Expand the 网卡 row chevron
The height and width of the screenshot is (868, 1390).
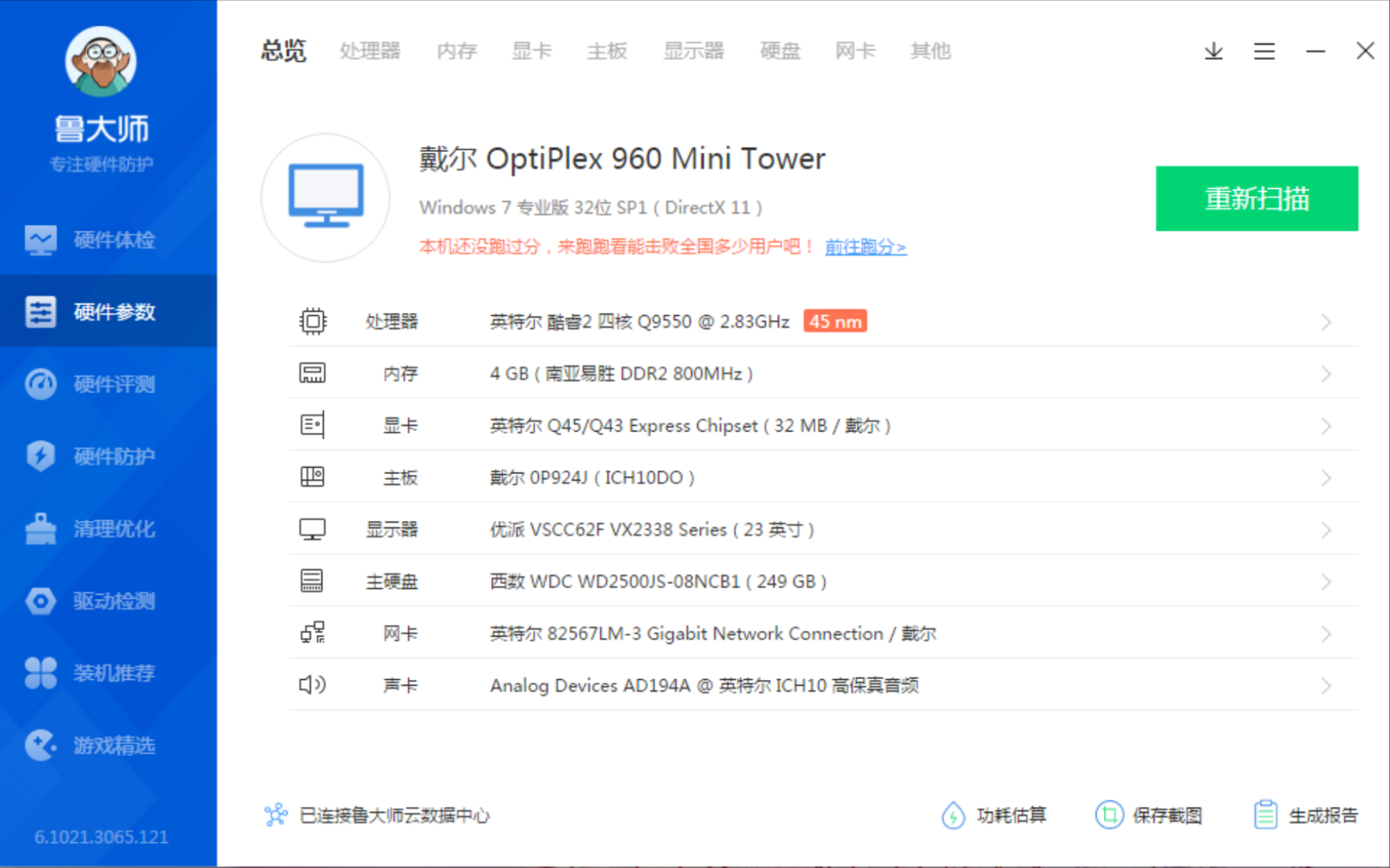point(1326,634)
